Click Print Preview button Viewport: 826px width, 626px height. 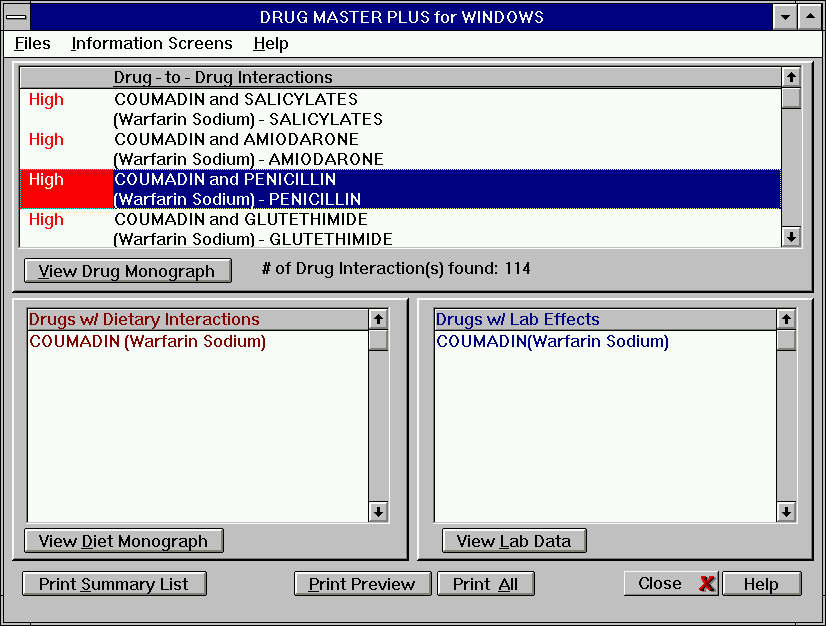coord(362,584)
